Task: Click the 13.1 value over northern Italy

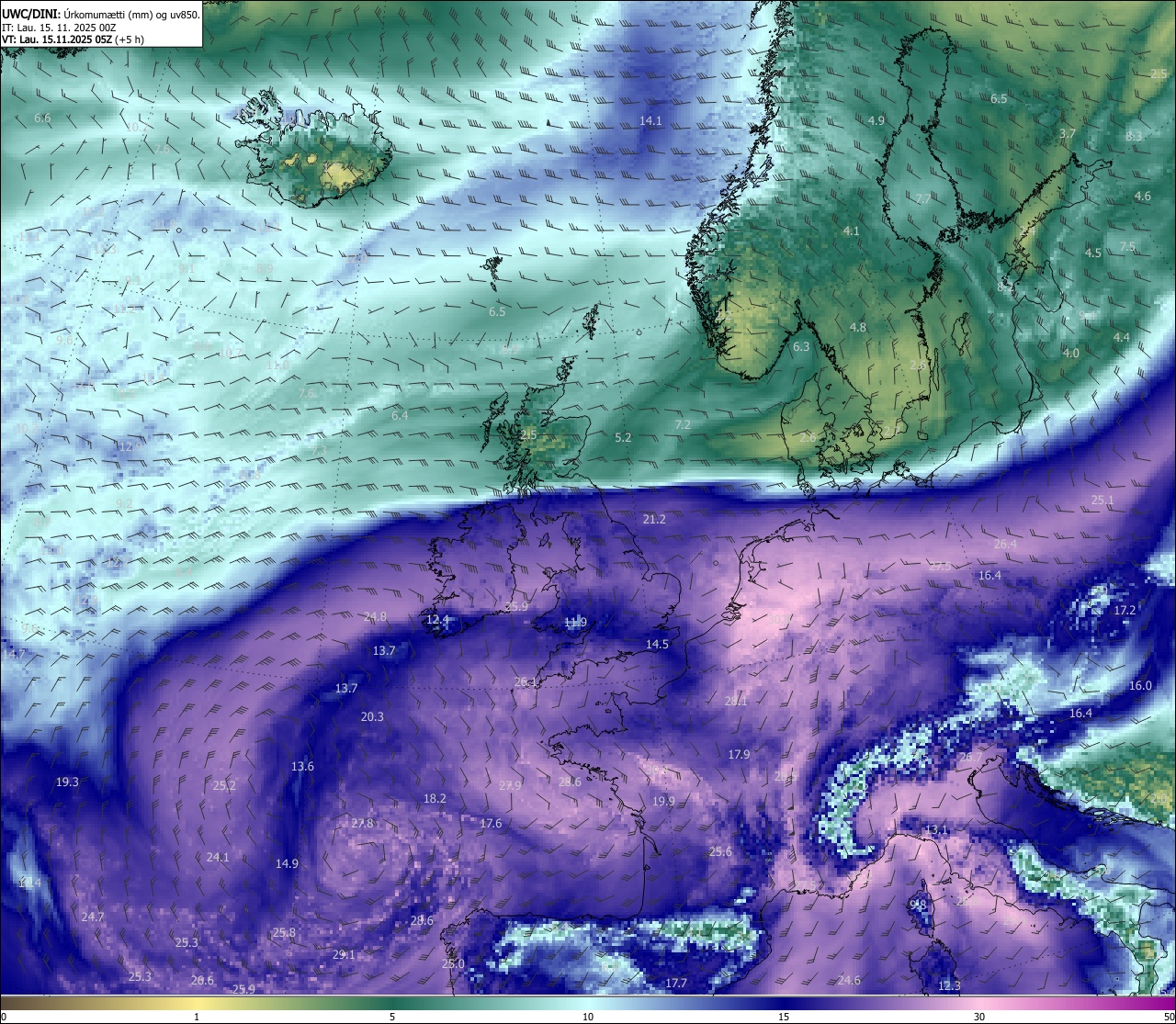Action: [x=936, y=829]
